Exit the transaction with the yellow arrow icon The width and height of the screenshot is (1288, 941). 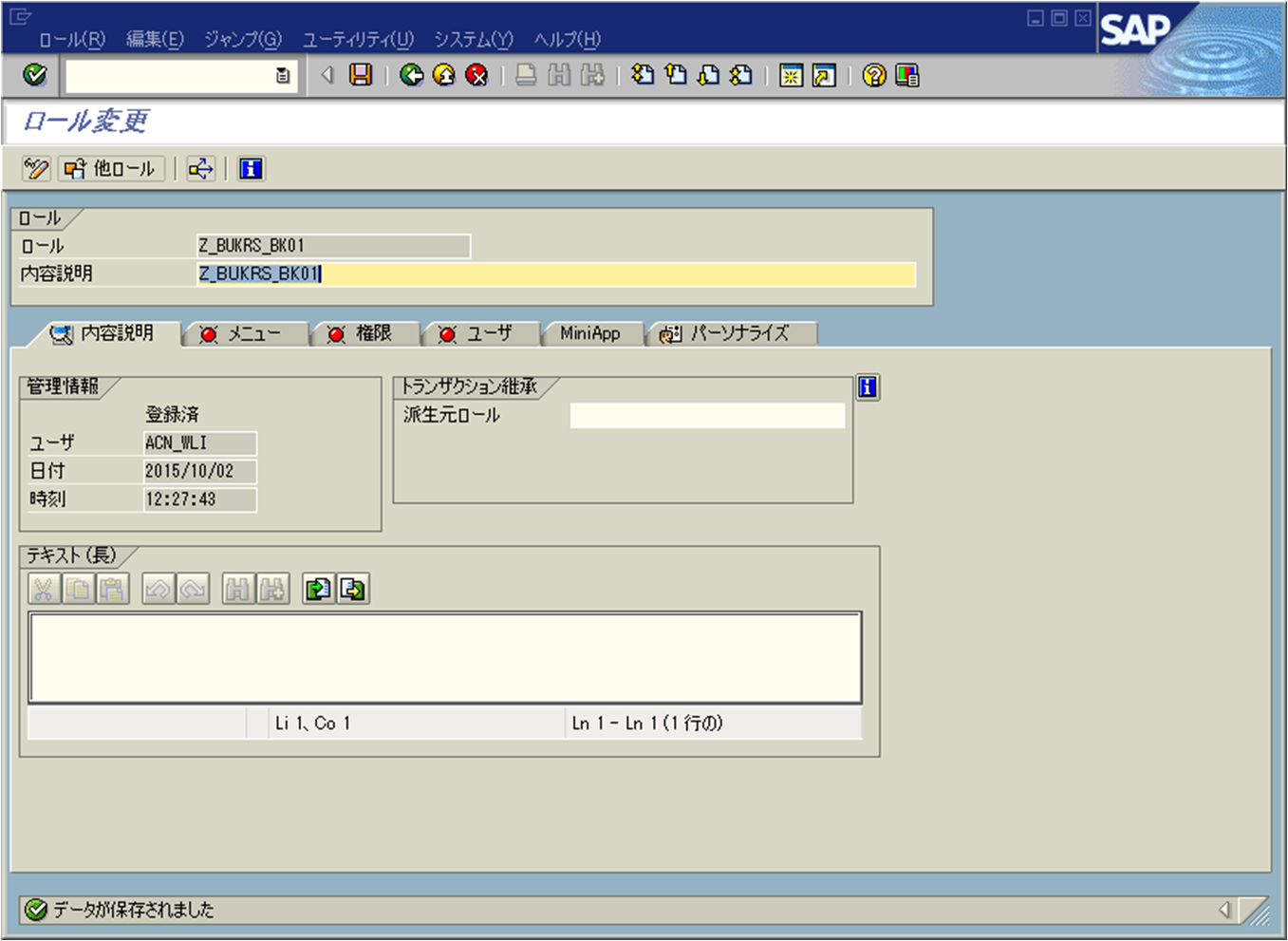click(x=445, y=76)
